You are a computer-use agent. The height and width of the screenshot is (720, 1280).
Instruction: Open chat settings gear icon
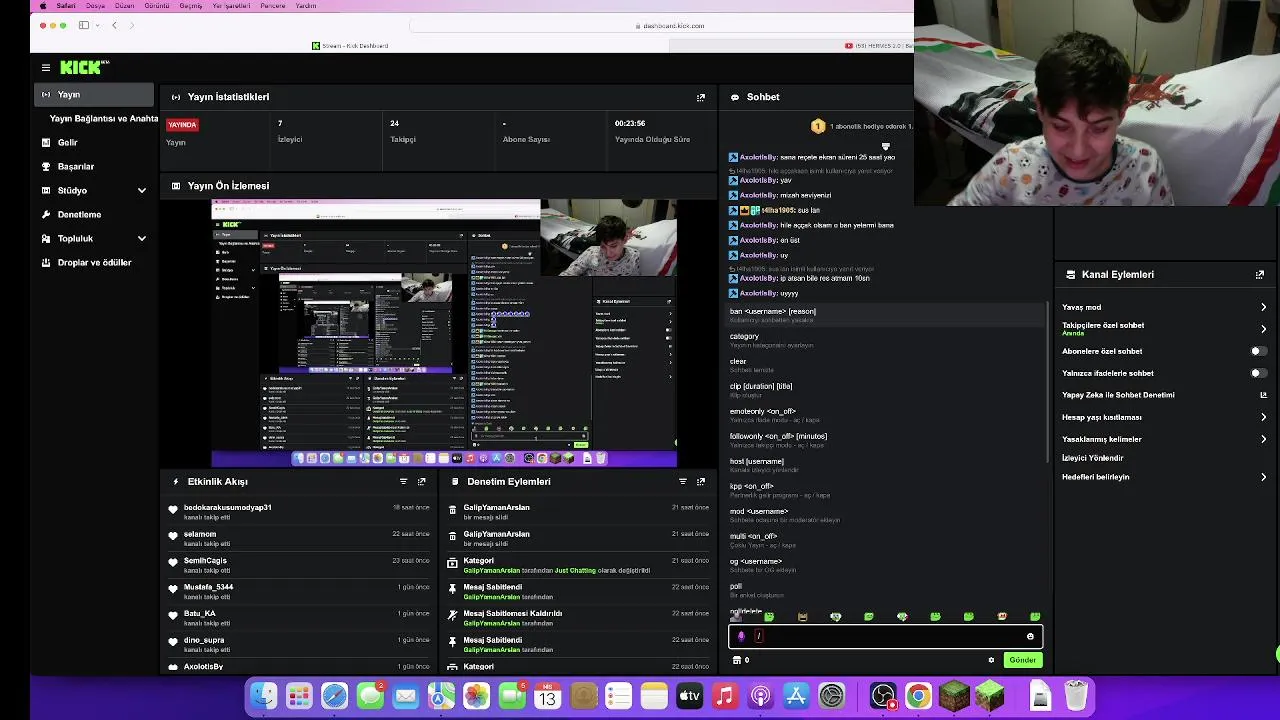click(992, 660)
